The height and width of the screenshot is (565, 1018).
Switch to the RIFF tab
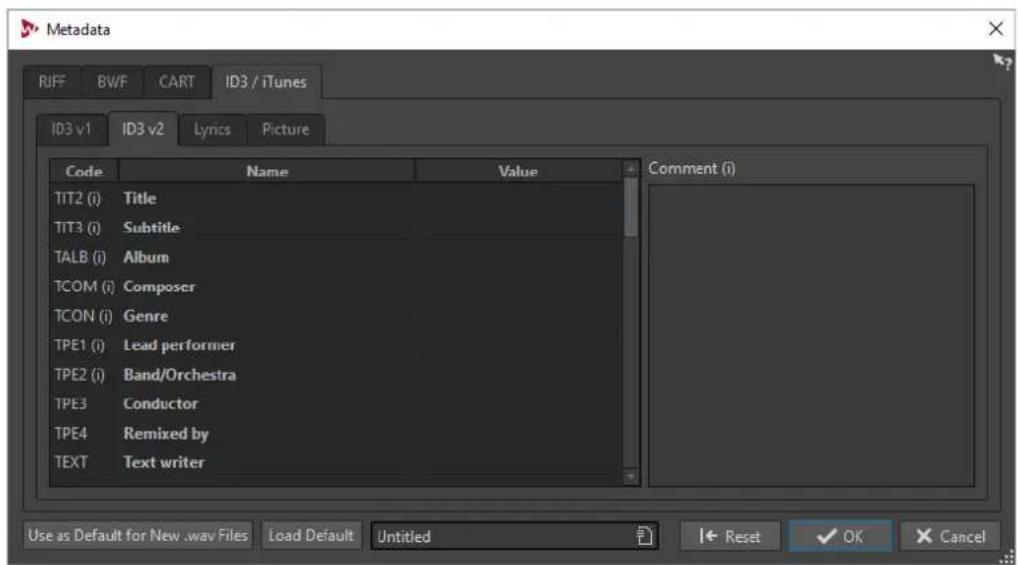[x=52, y=82]
